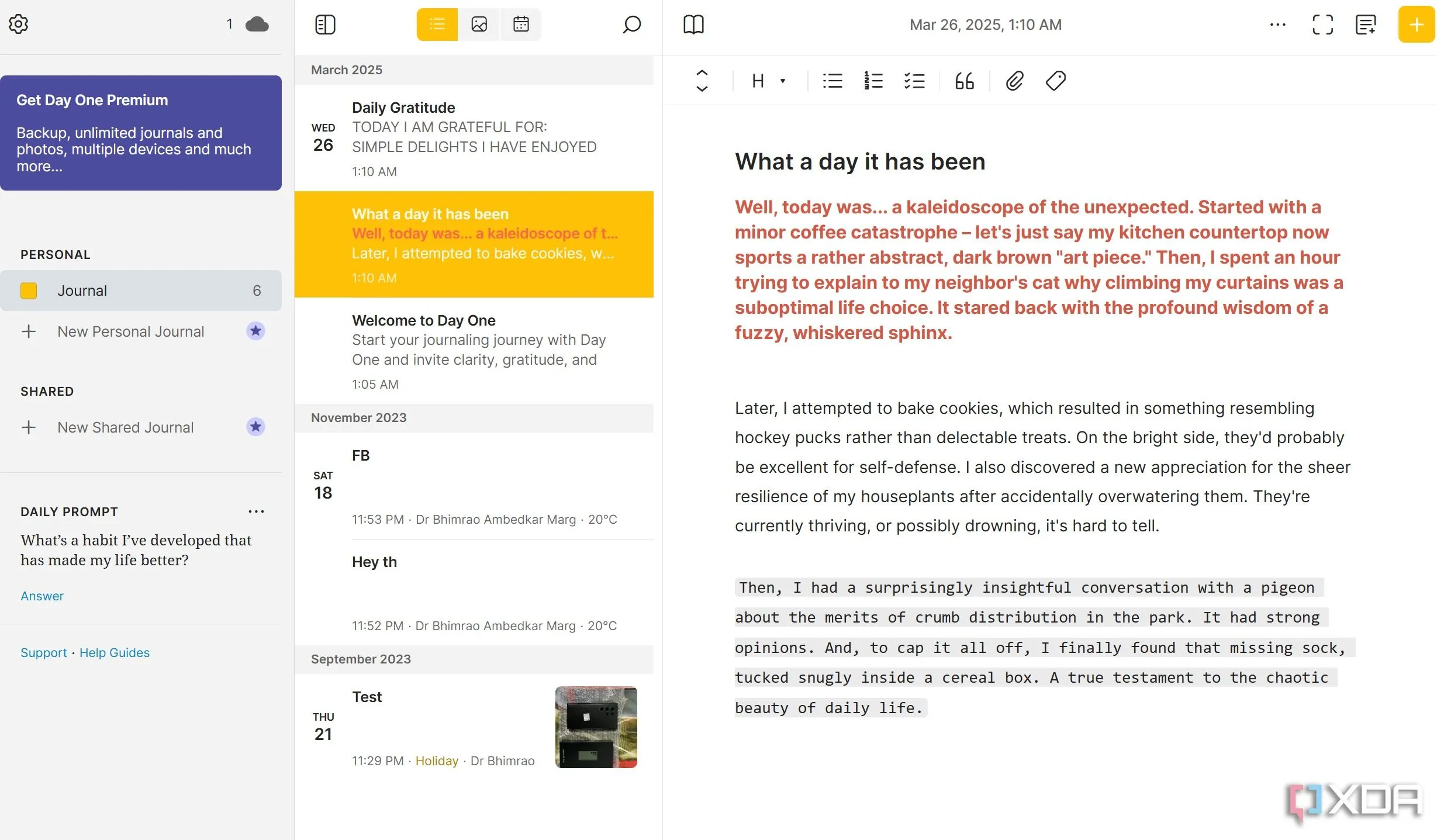Insert a bulleted list
This screenshot has width=1437, height=840.
(x=833, y=81)
